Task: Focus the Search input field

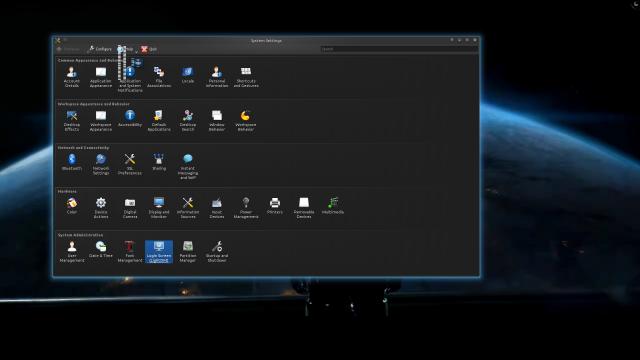Action: tap(399, 49)
